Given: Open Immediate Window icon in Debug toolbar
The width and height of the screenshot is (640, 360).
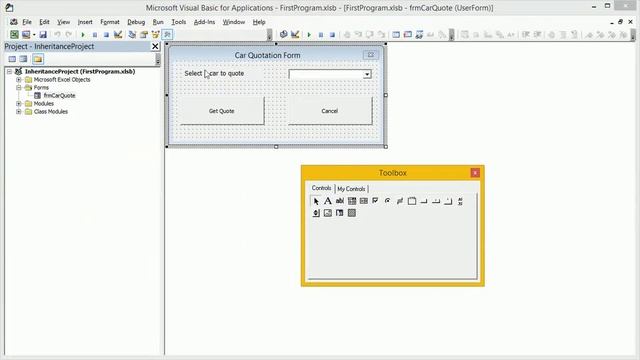Looking at the screenshot, I should pyautogui.click(x=408, y=35).
